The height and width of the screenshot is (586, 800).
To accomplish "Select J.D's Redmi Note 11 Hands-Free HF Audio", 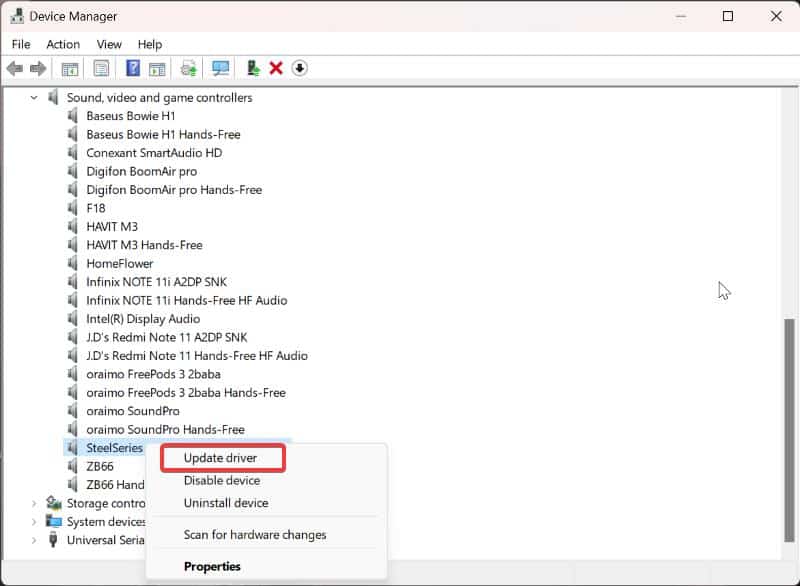I will click(x=196, y=355).
